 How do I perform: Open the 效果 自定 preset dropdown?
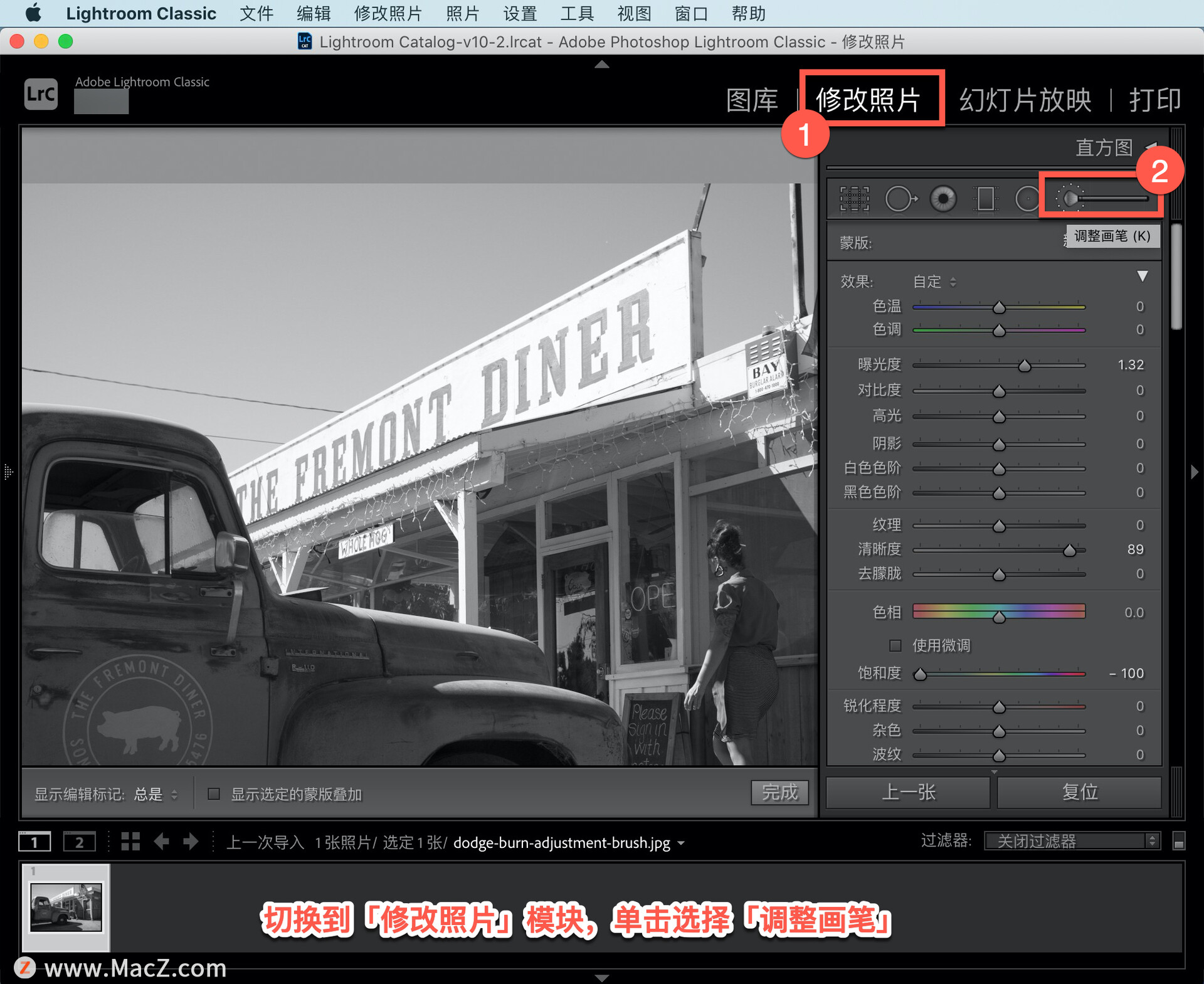(x=934, y=282)
